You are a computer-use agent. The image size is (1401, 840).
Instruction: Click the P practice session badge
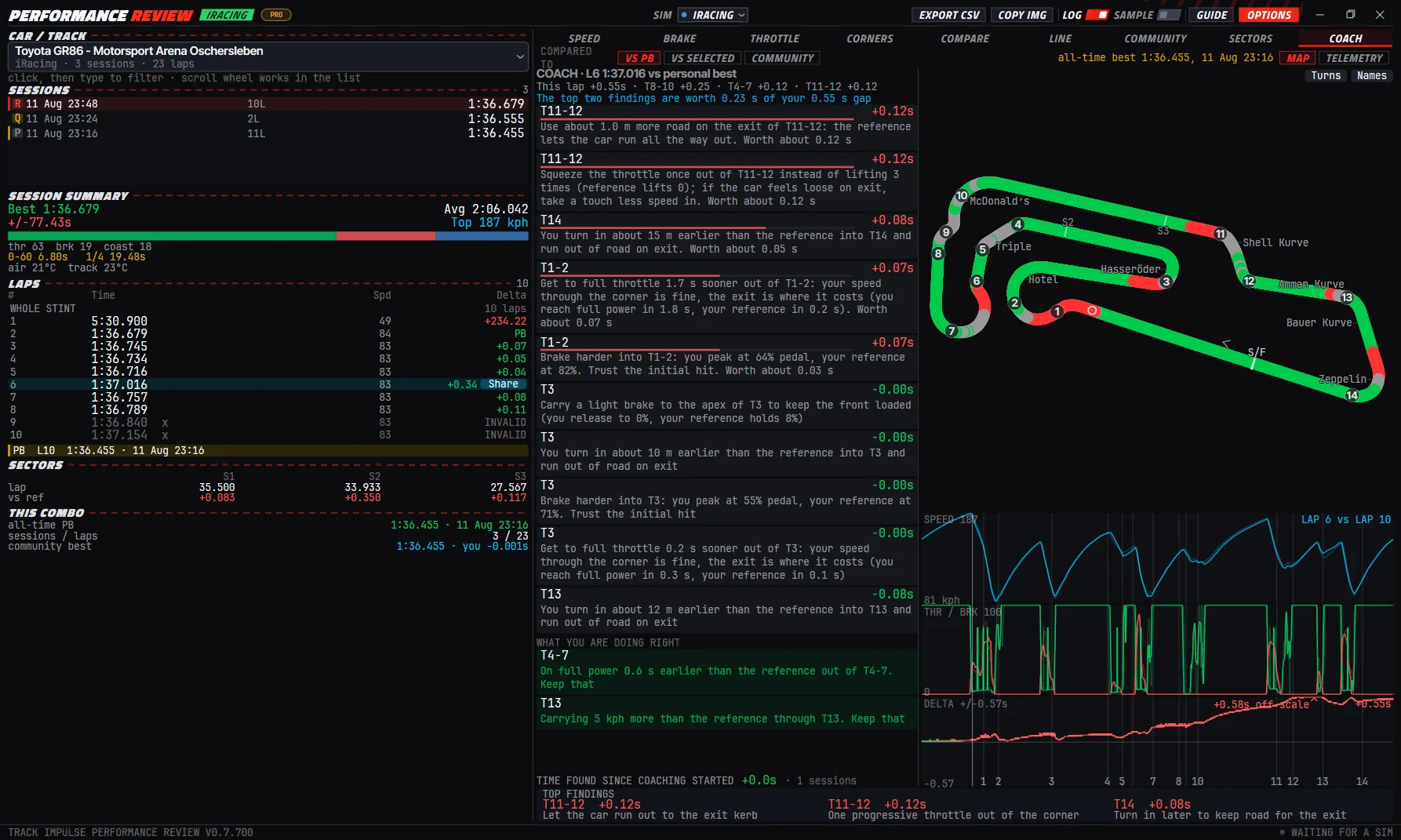[17, 133]
